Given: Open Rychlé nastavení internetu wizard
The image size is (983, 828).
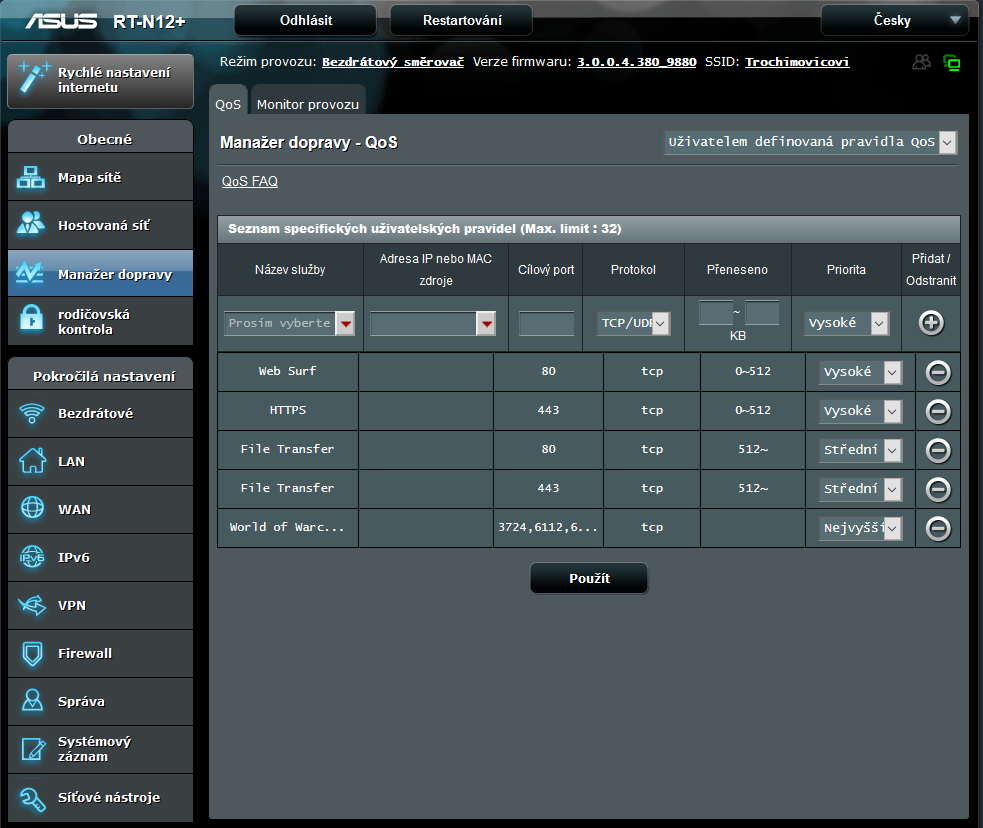Looking at the screenshot, I should (x=100, y=81).
